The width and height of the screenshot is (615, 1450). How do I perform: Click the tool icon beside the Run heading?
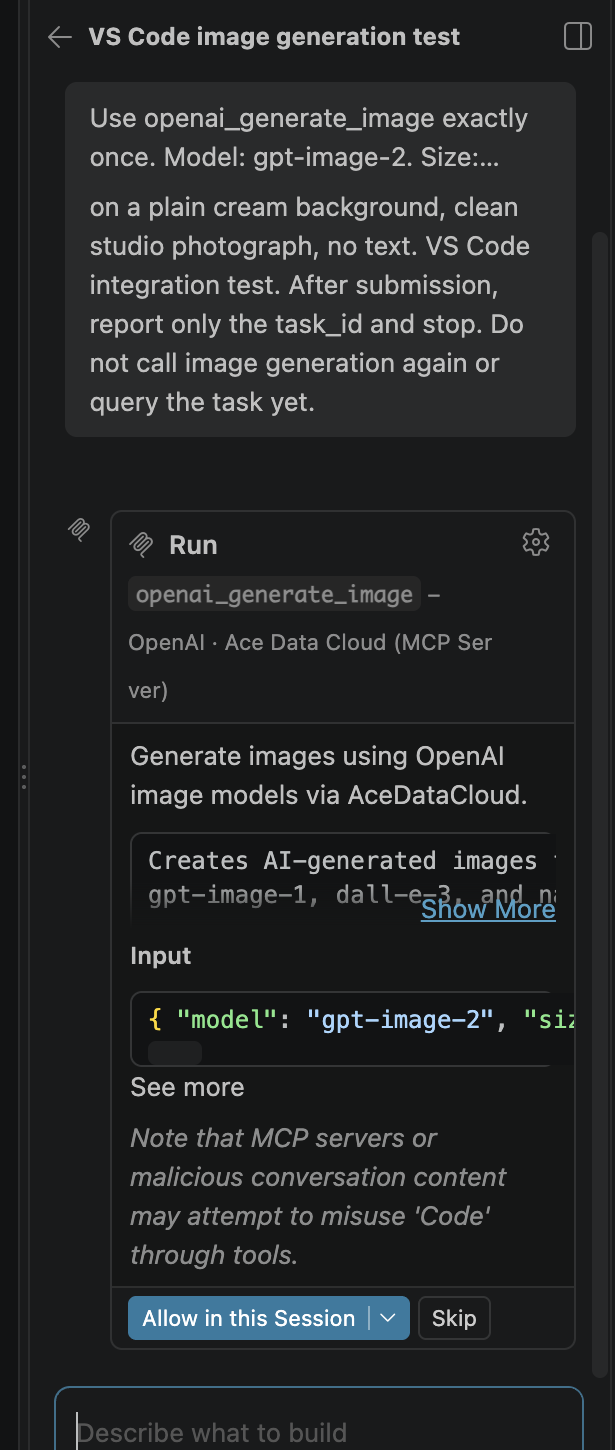pyautogui.click(x=142, y=545)
